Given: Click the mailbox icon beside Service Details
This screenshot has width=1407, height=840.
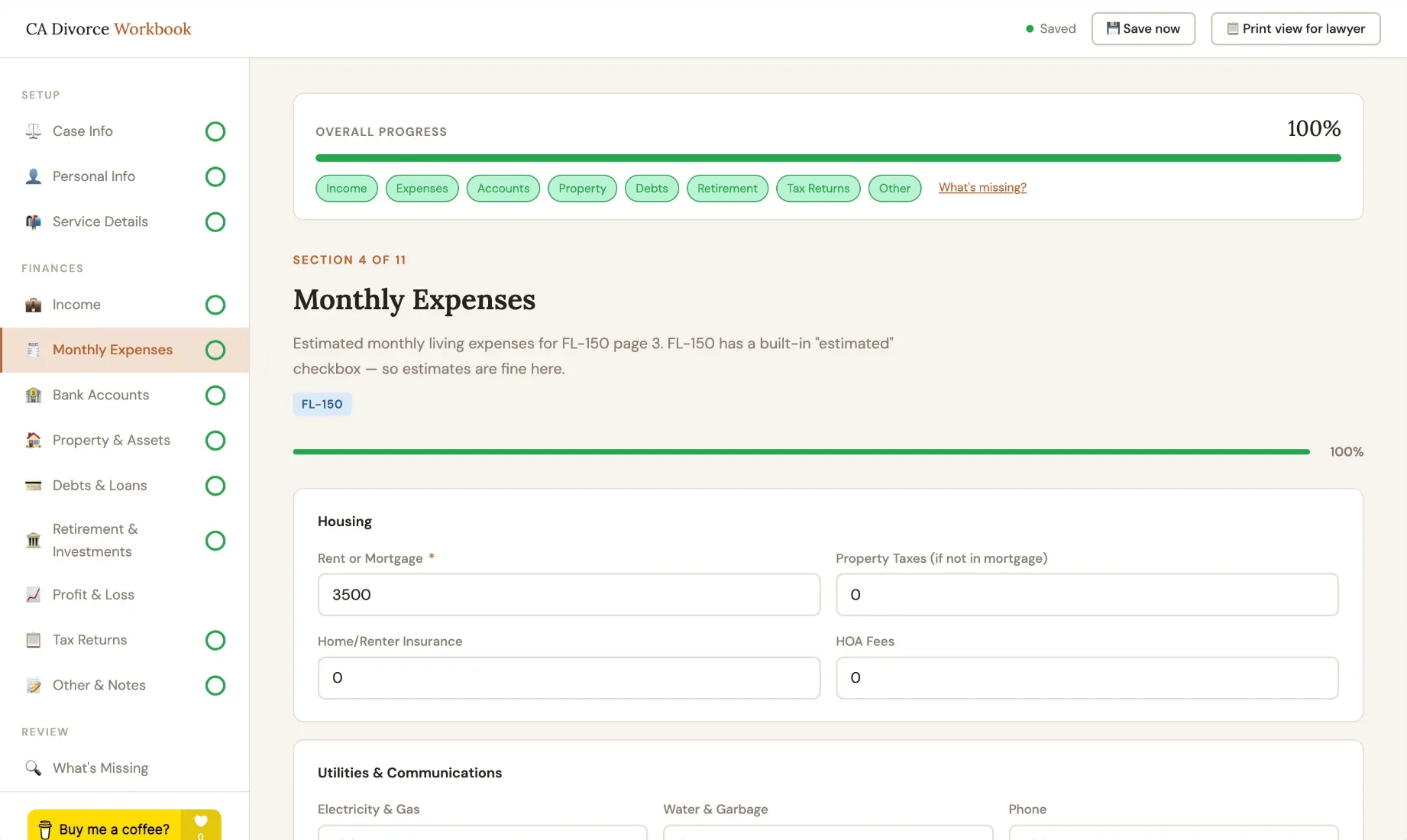Looking at the screenshot, I should [34, 221].
